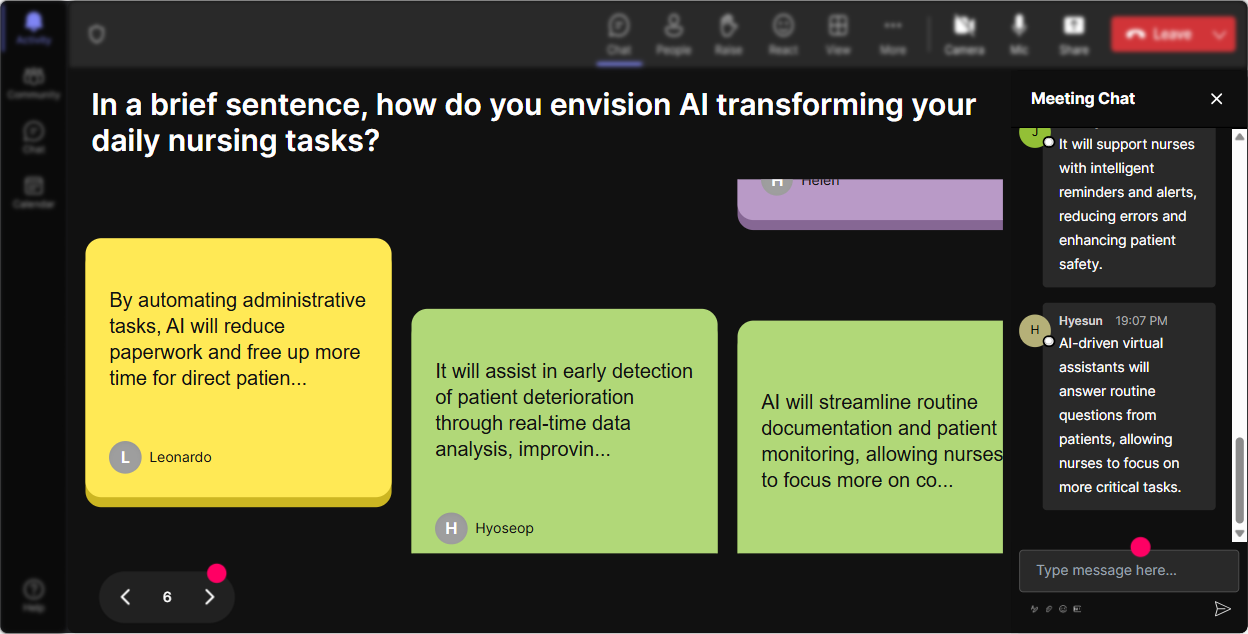Select the streamline routine documentation card

(x=870, y=437)
